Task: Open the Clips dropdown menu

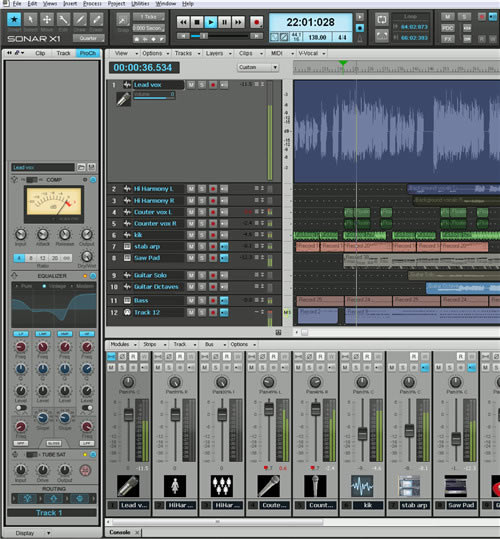Action: (x=251, y=53)
